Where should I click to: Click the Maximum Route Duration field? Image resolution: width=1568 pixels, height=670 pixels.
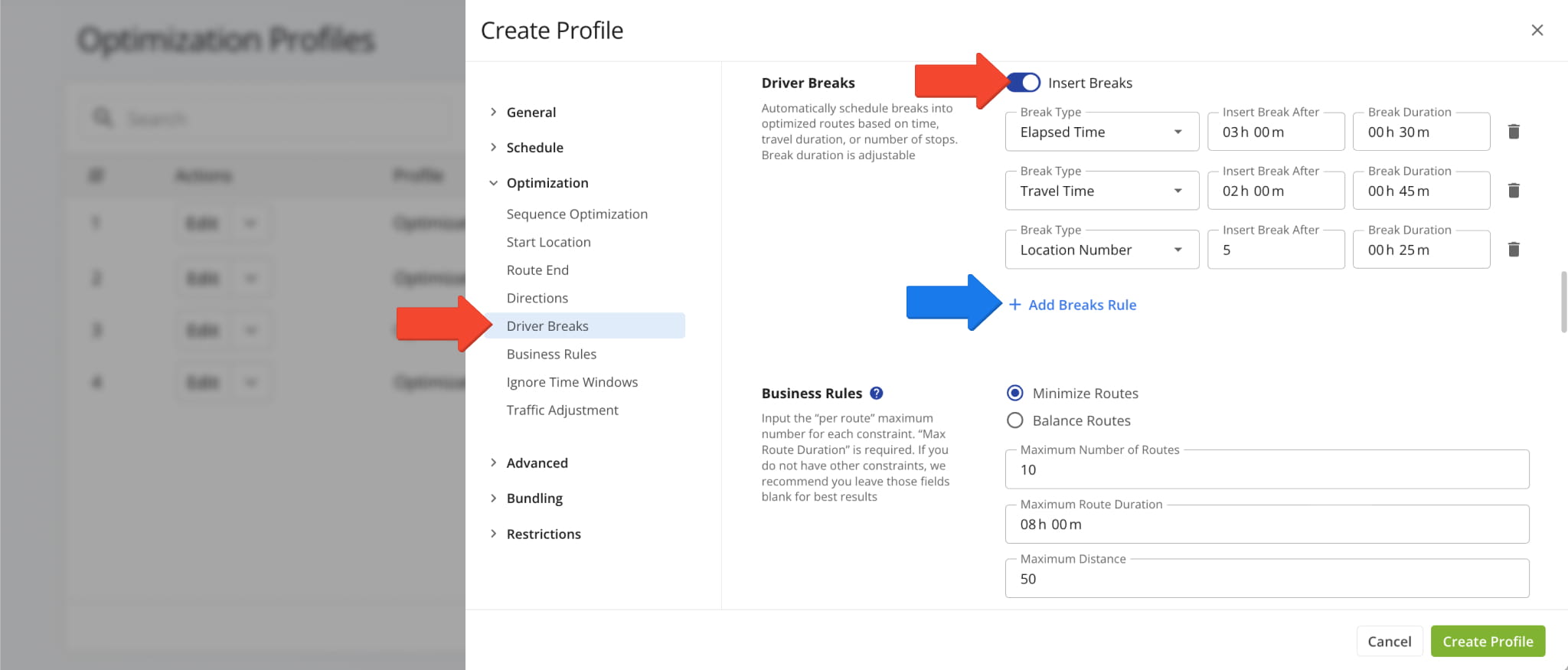pos(1266,525)
